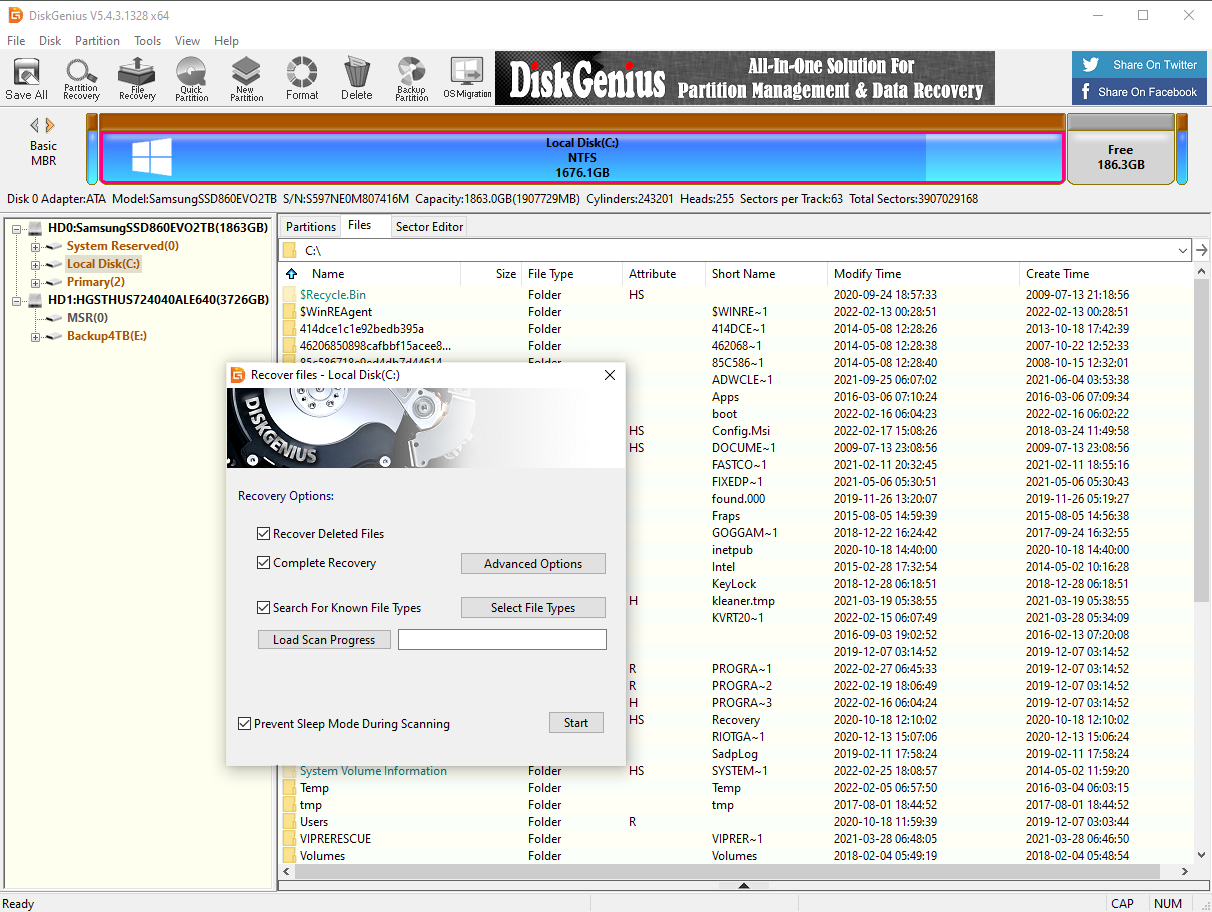Select the $WinREAgent folder icon

point(289,312)
